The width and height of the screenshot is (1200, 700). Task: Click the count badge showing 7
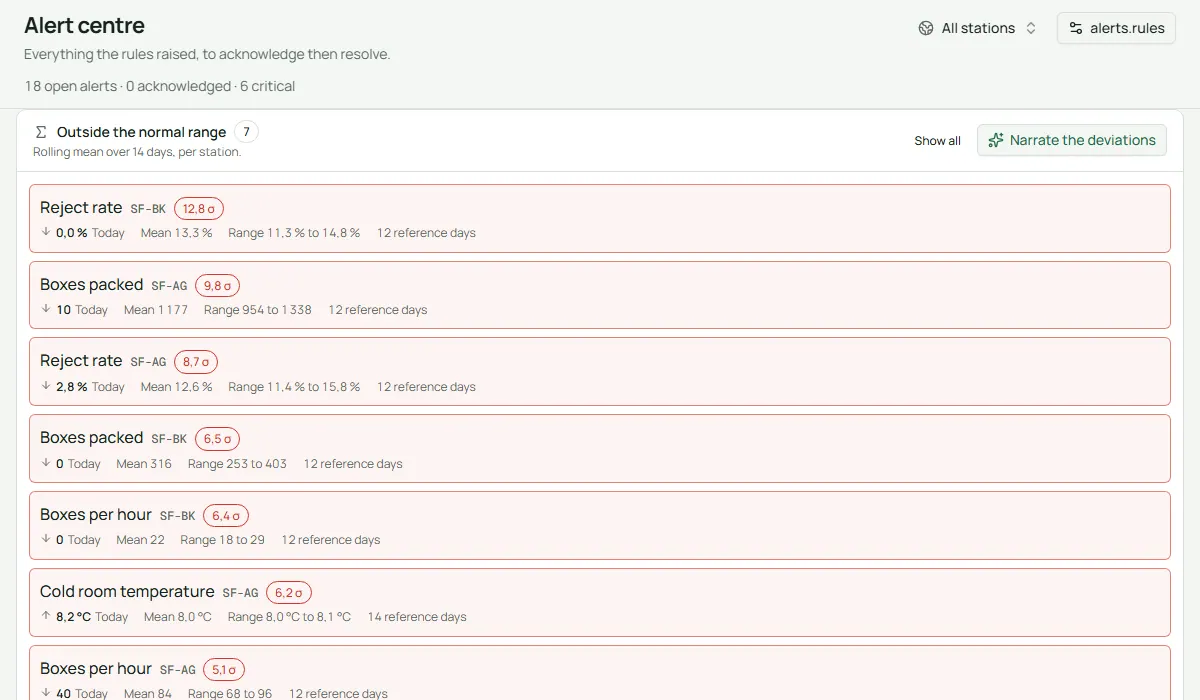click(246, 132)
